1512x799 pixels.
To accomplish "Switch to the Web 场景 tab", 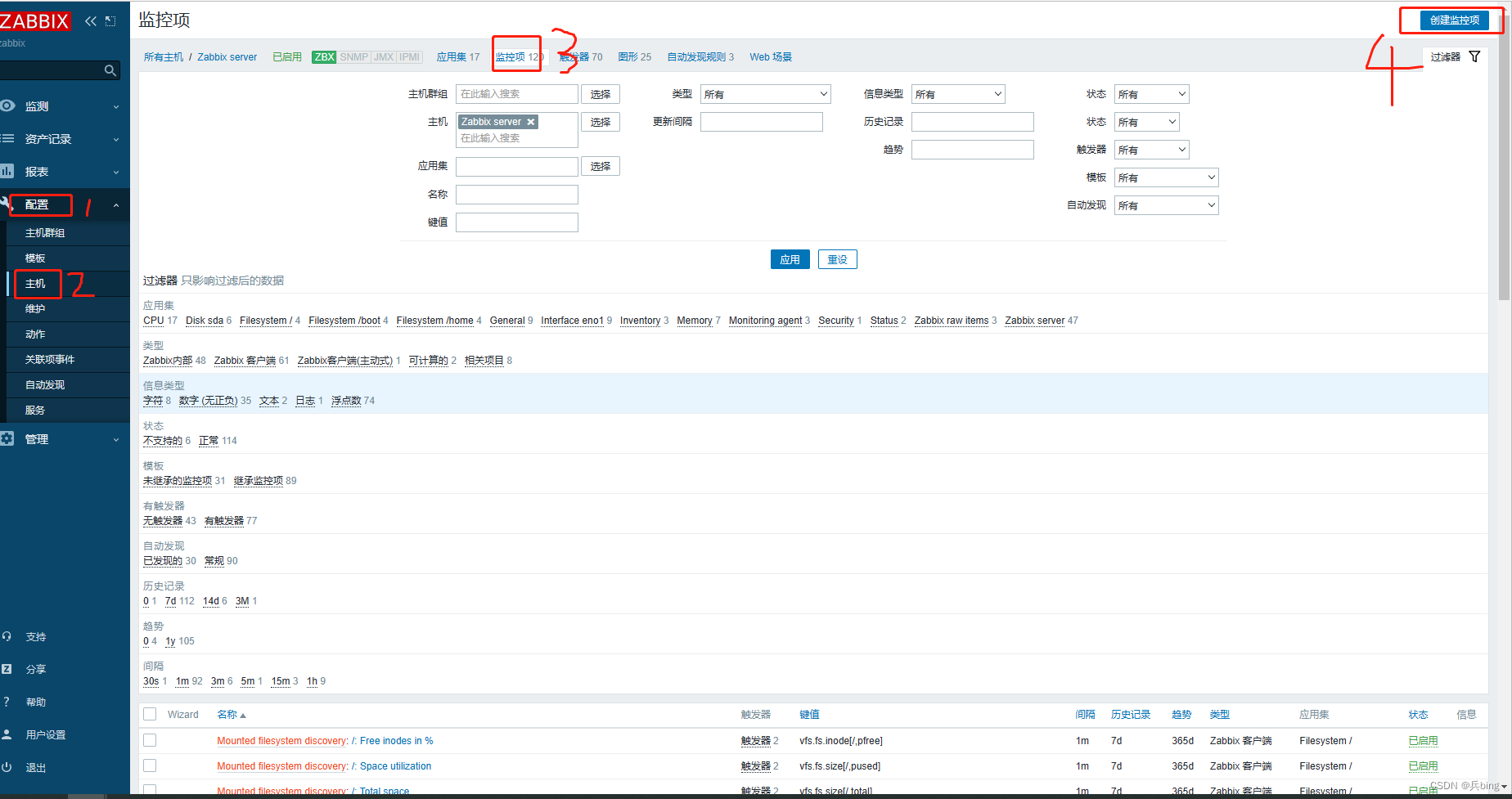I will coord(771,57).
